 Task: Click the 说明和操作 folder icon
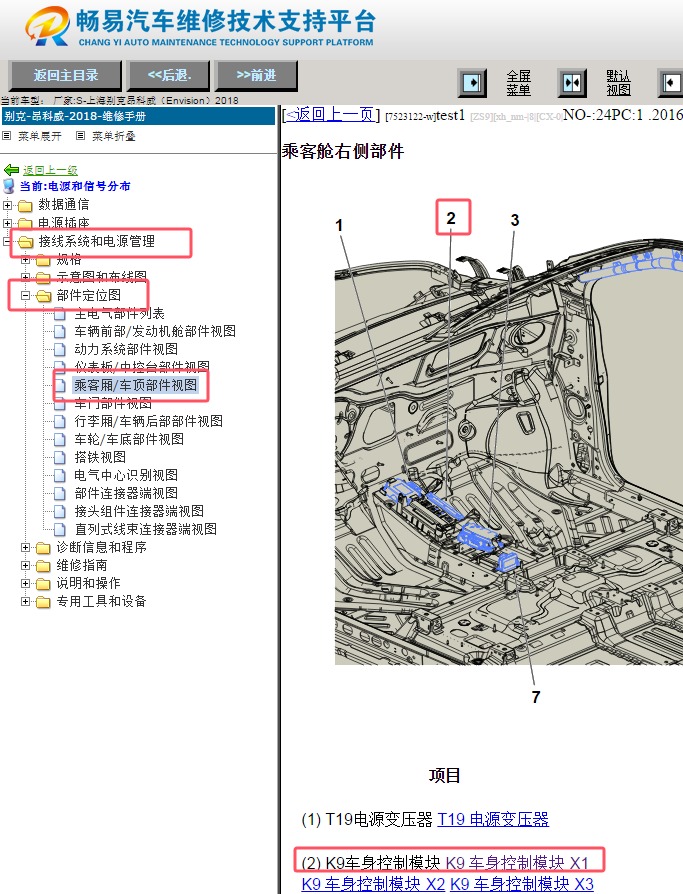coord(43,584)
